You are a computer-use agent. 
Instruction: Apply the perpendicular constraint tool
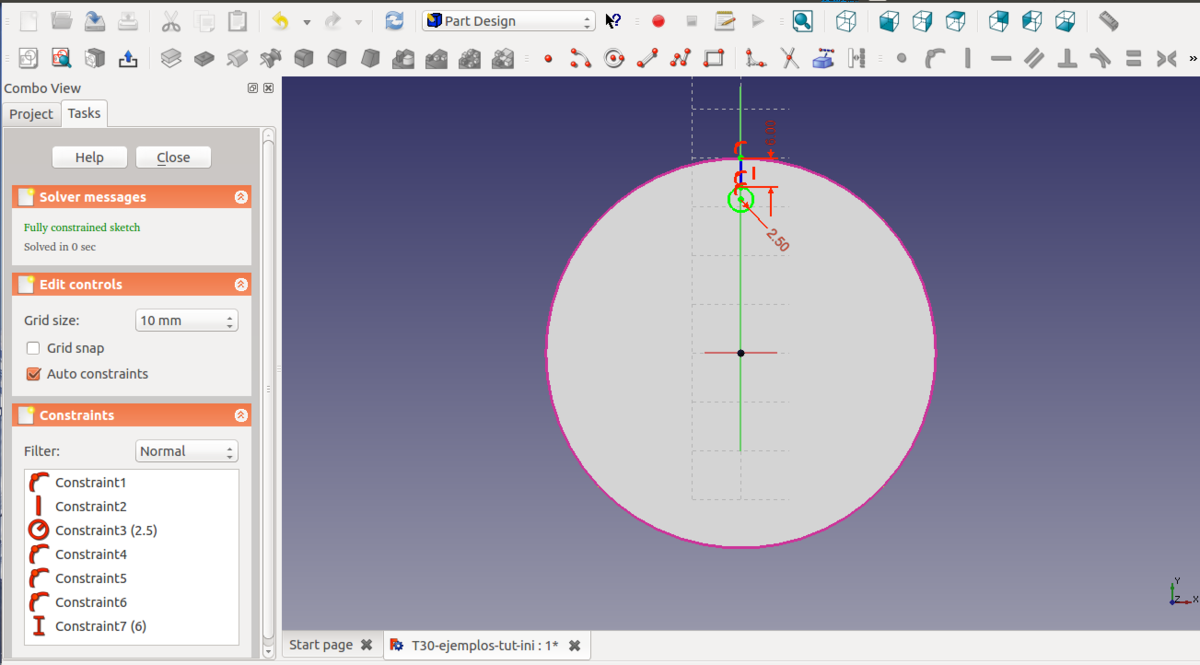[1067, 59]
